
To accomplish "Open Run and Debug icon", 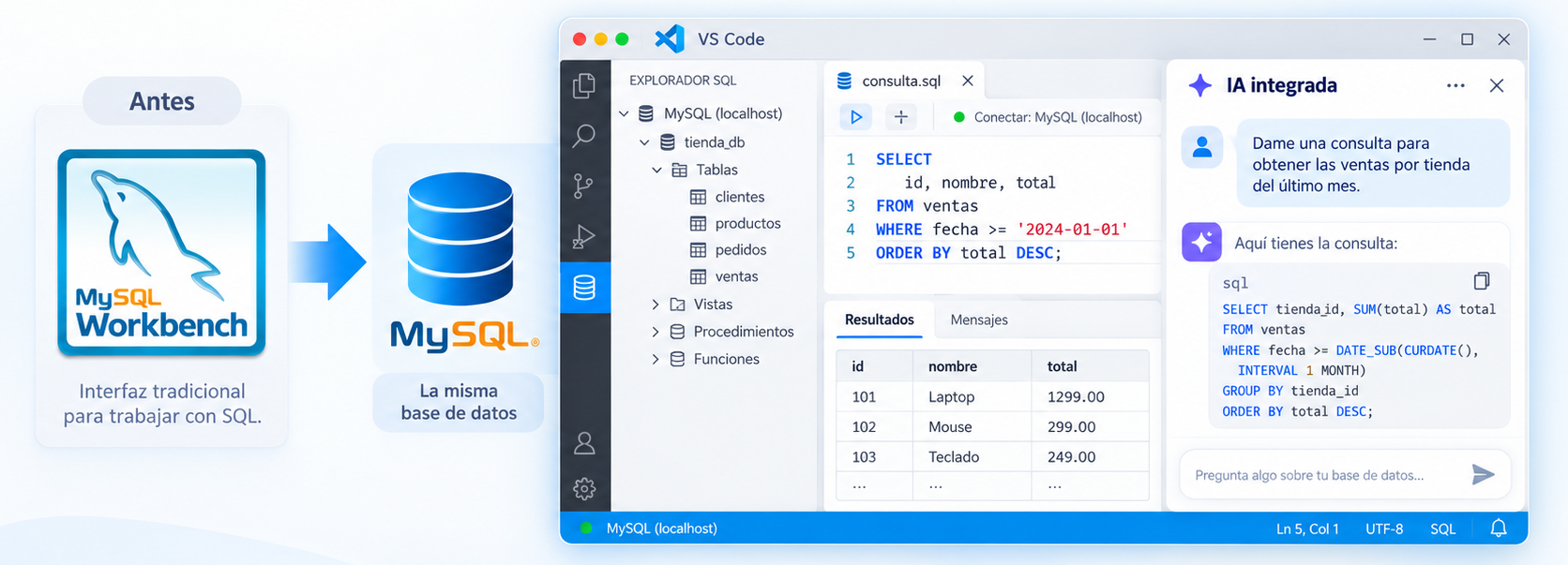I will coord(584,236).
